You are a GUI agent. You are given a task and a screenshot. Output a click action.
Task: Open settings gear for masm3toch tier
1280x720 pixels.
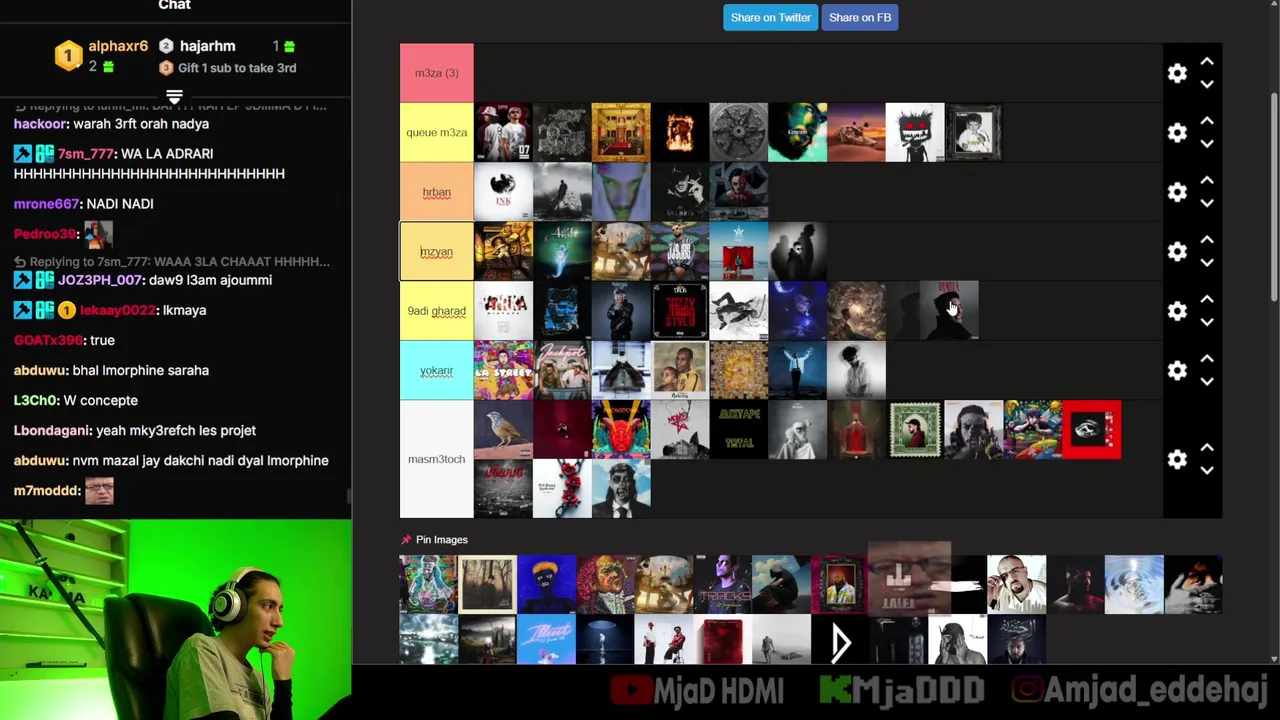pyautogui.click(x=1177, y=459)
